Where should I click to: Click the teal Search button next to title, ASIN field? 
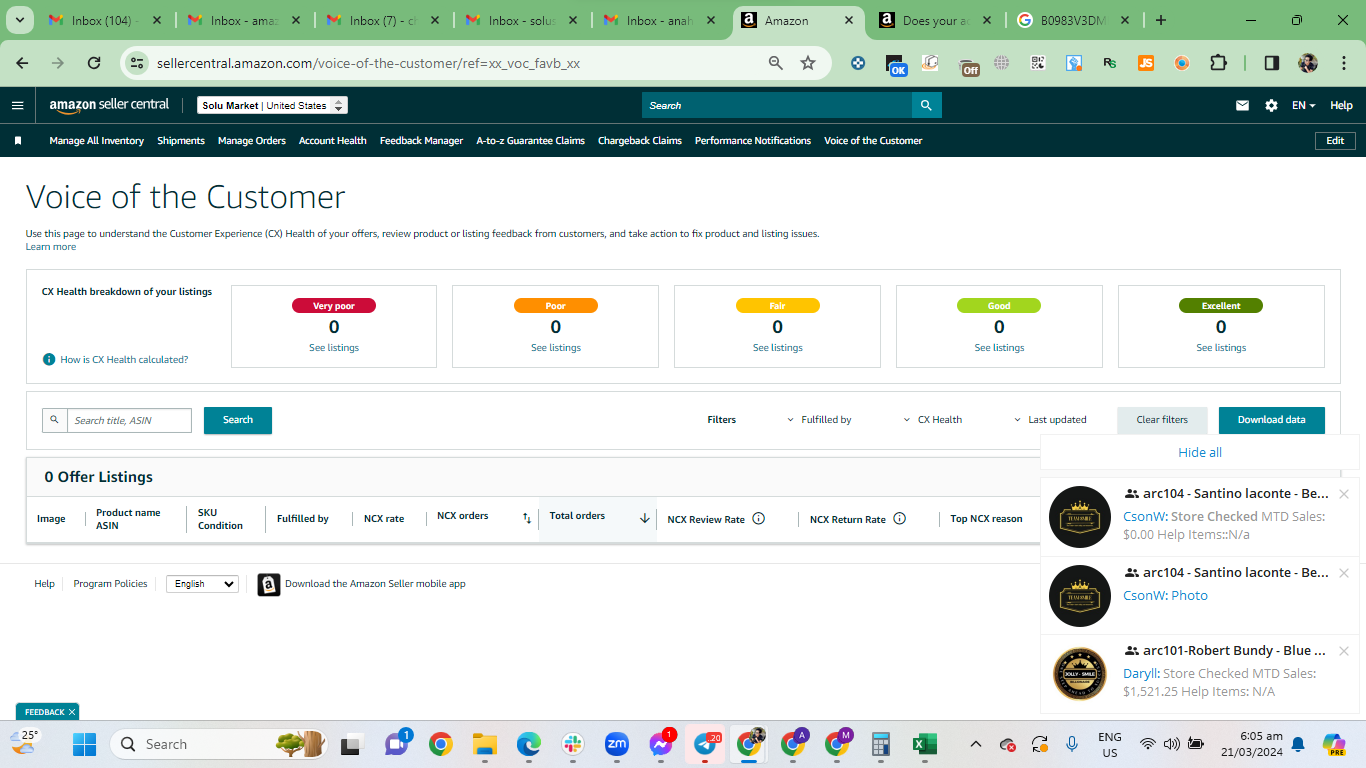pyautogui.click(x=238, y=420)
